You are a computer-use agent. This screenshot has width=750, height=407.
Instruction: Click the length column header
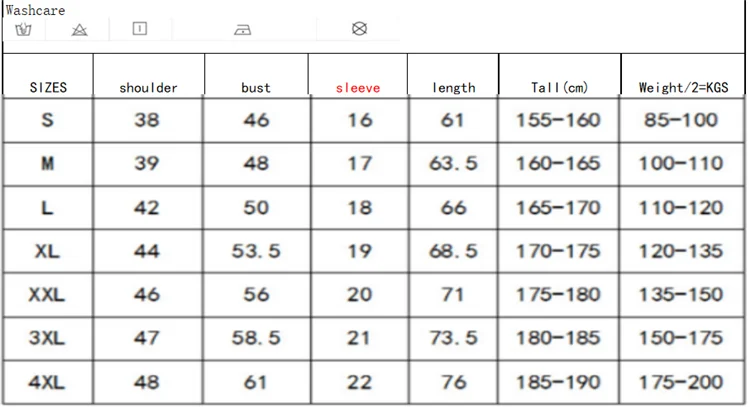point(453,87)
